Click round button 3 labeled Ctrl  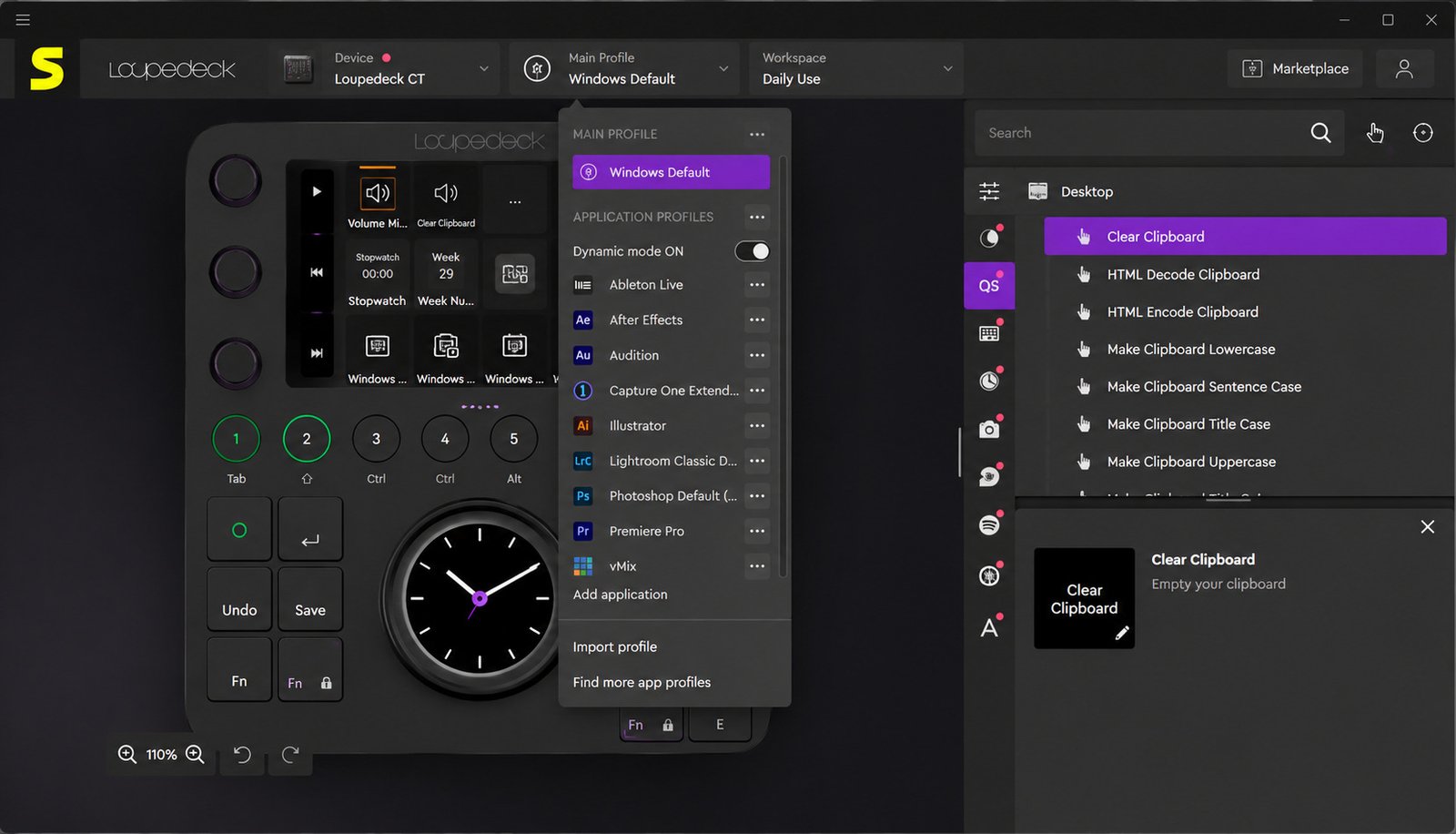click(x=376, y=439)
